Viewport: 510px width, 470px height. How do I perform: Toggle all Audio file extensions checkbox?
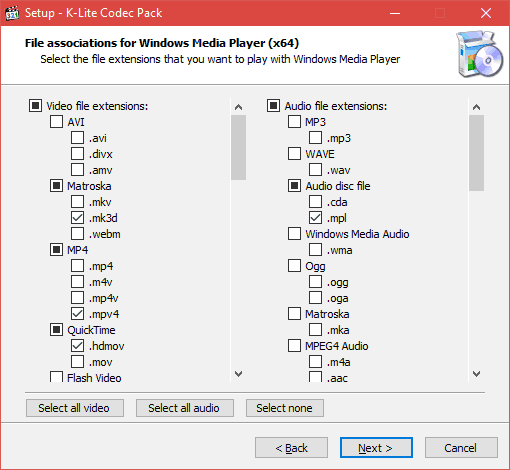273,106
